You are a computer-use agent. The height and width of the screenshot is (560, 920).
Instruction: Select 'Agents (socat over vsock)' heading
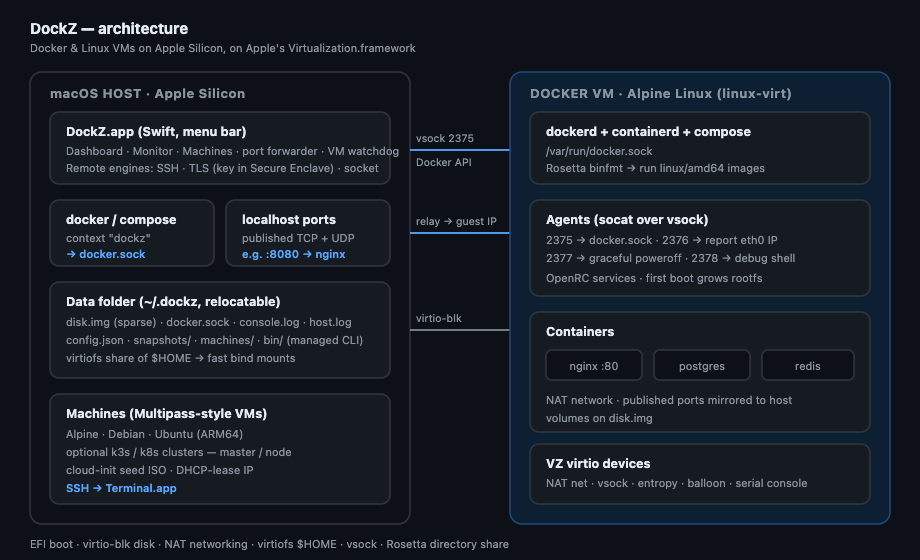(x=627, y=220)
